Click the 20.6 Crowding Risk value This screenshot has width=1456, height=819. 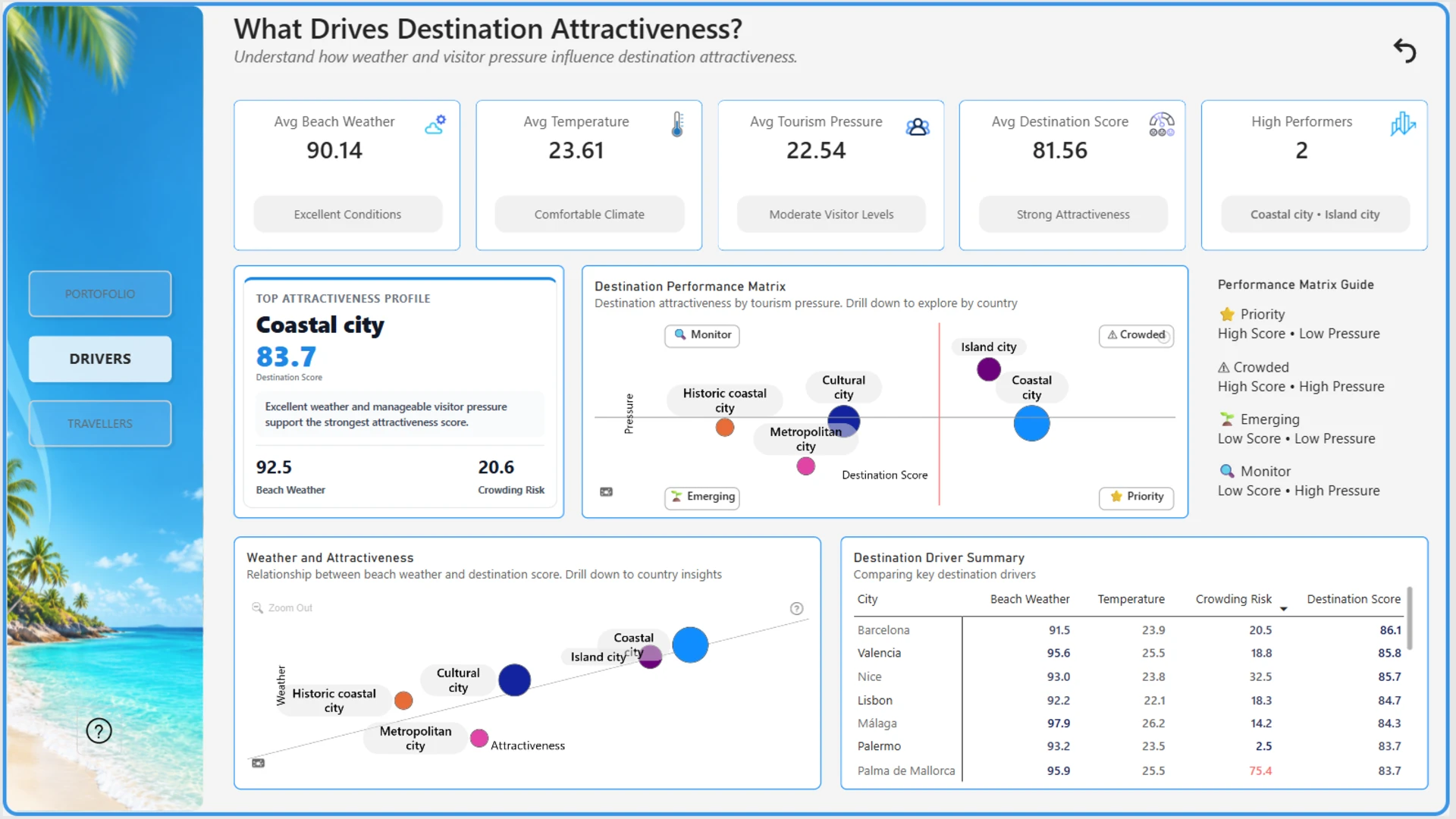click(x=496, y=467)
